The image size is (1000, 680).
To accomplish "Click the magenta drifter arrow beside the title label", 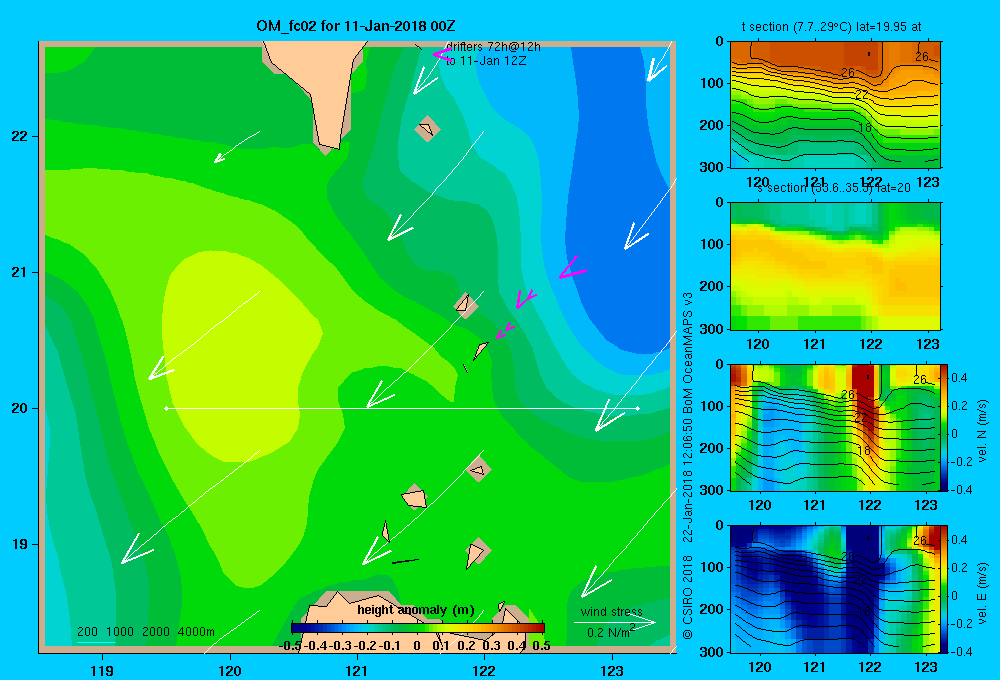I will point(441,54).
